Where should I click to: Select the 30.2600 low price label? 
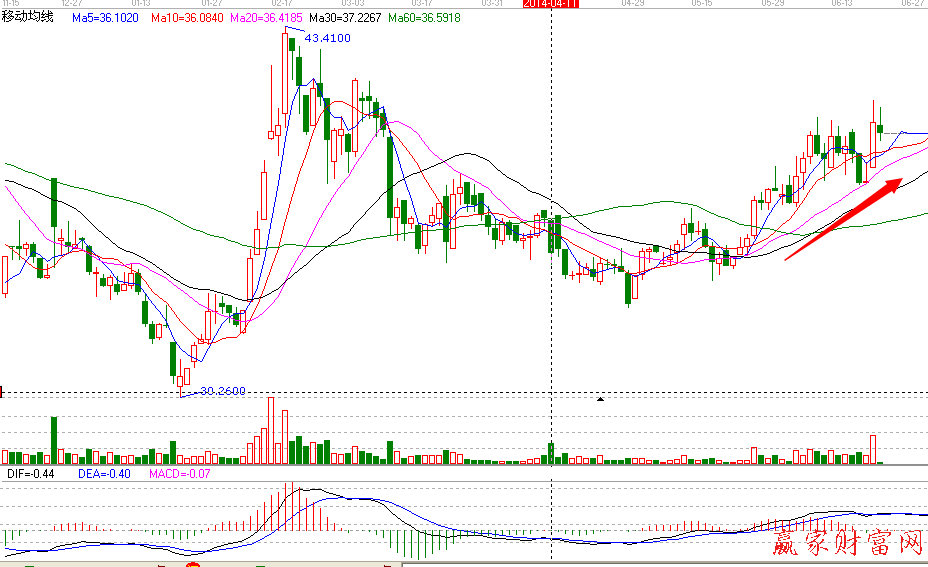222,391
